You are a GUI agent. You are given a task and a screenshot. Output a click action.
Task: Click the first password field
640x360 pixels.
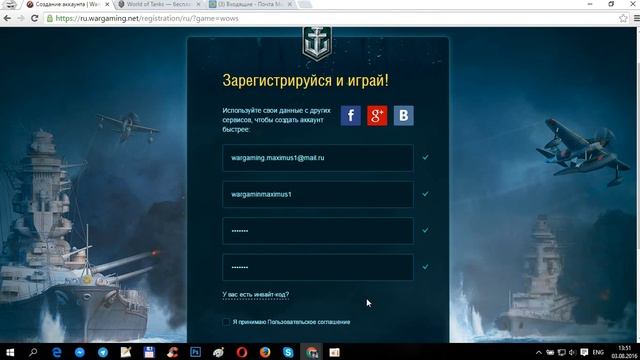(318, 231)
